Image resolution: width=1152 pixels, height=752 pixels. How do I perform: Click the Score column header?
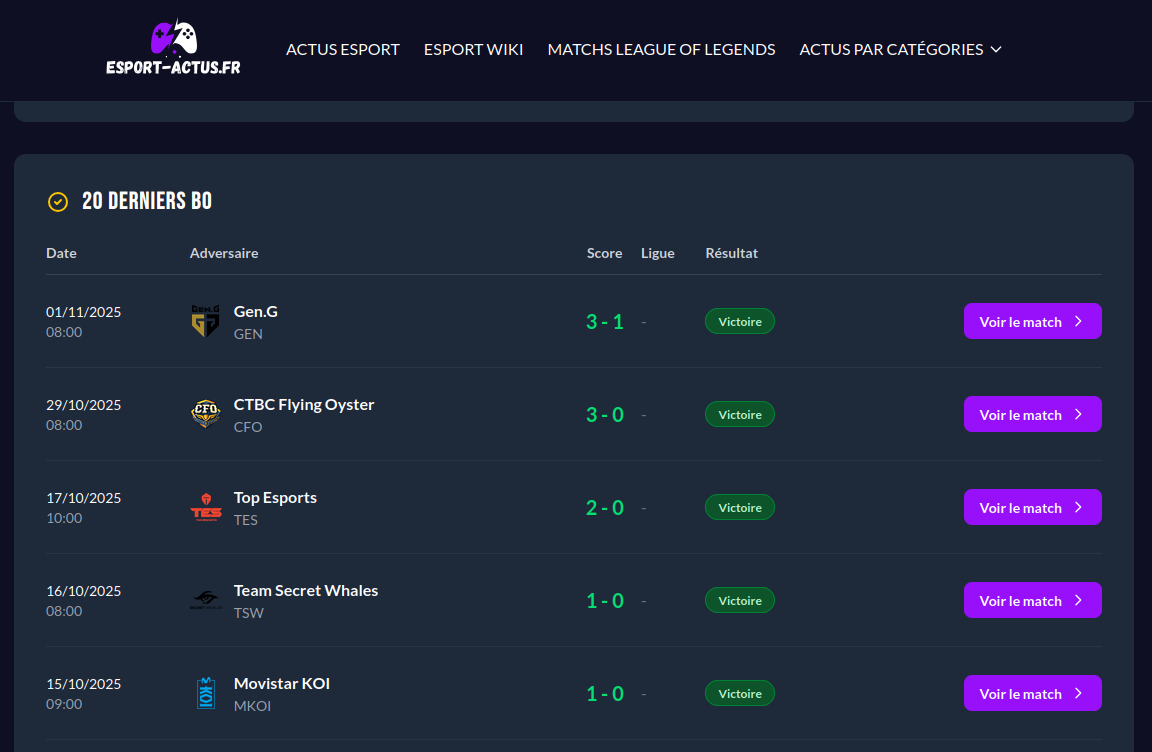(x=605, y=253)
